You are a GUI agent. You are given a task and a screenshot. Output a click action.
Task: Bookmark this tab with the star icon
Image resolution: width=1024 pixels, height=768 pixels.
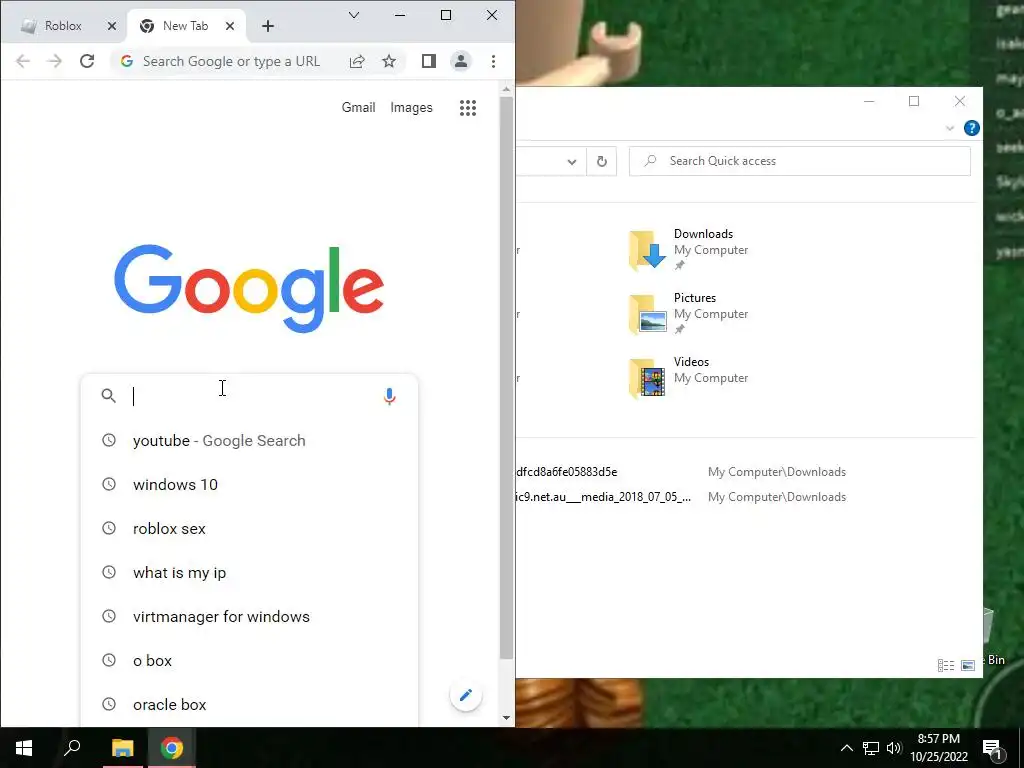coord(389,61)
